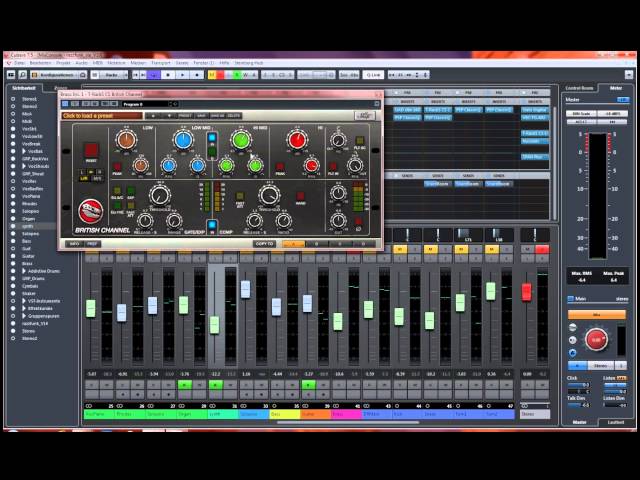The width and height of the screenshot is (640, 480).
Task: Open the Transport menu
Action: pos(161,63)
